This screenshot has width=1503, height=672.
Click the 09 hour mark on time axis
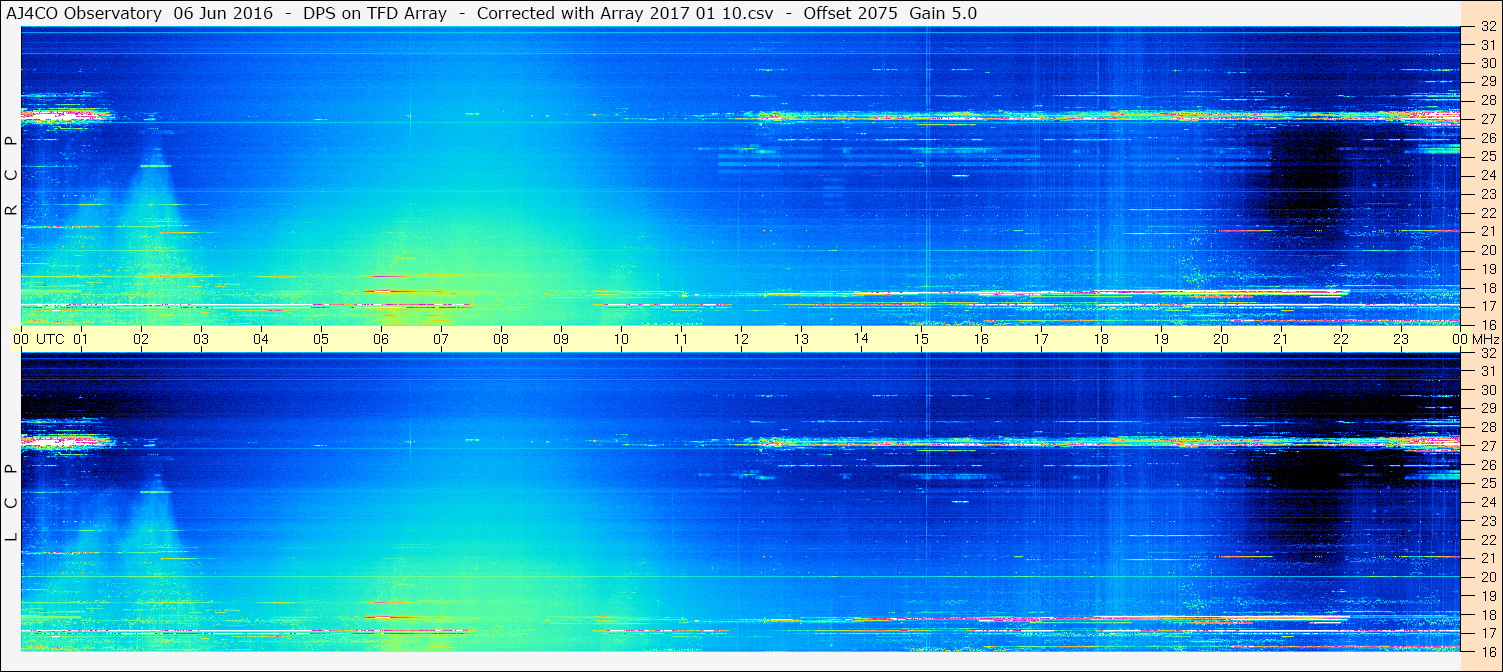(561, 339)
